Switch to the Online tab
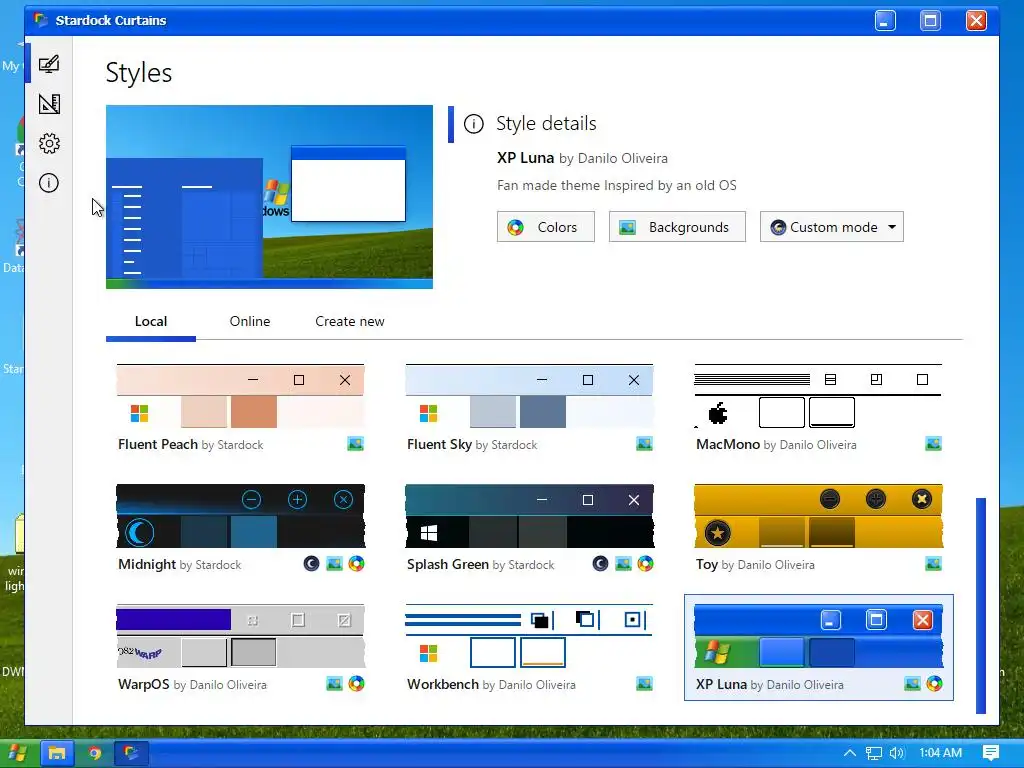This screenshot has width=1024, height=768. pos(249,321)
